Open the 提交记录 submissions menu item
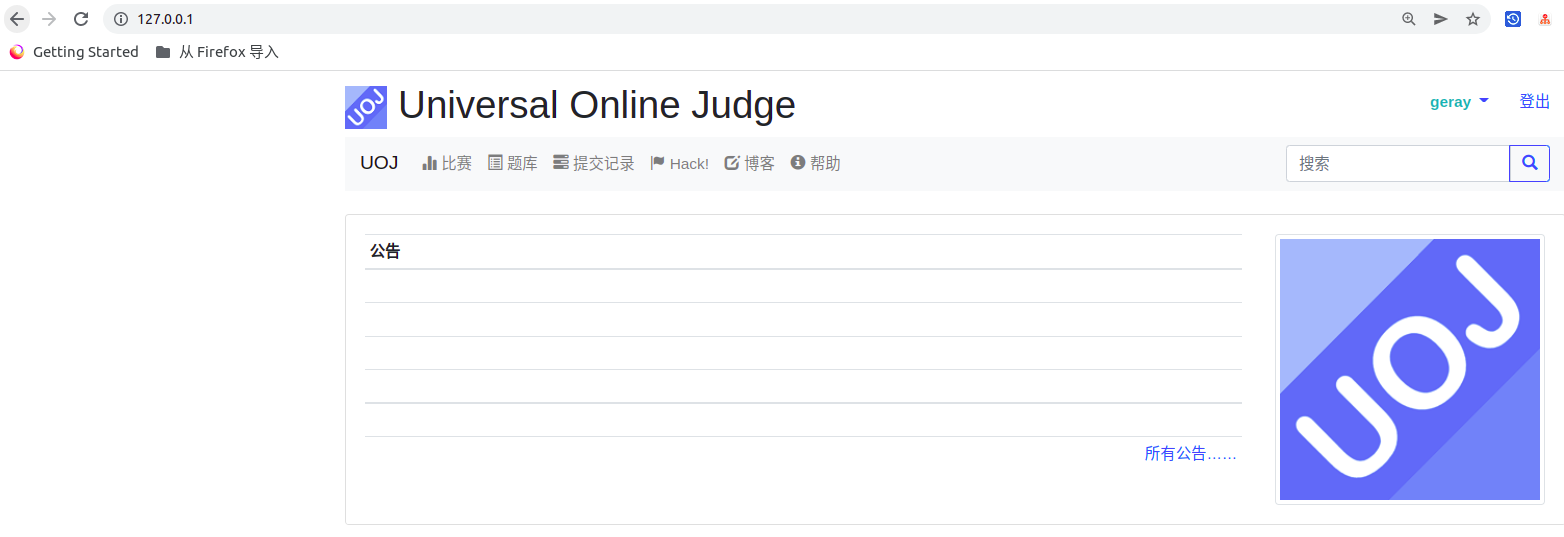Viewport: 1564px width, 537px height. point(594,163)
